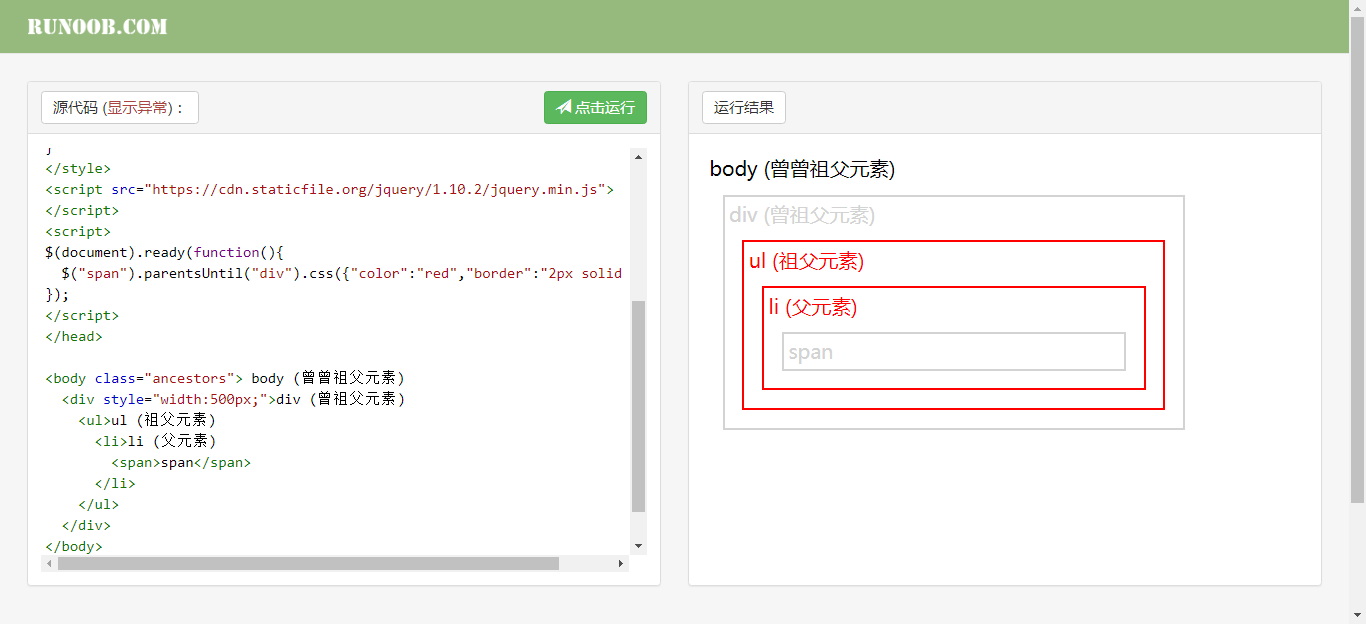Click code editor horizontal scrollbar right arrow
1366x624 pixels.
[x=621, y=563]
